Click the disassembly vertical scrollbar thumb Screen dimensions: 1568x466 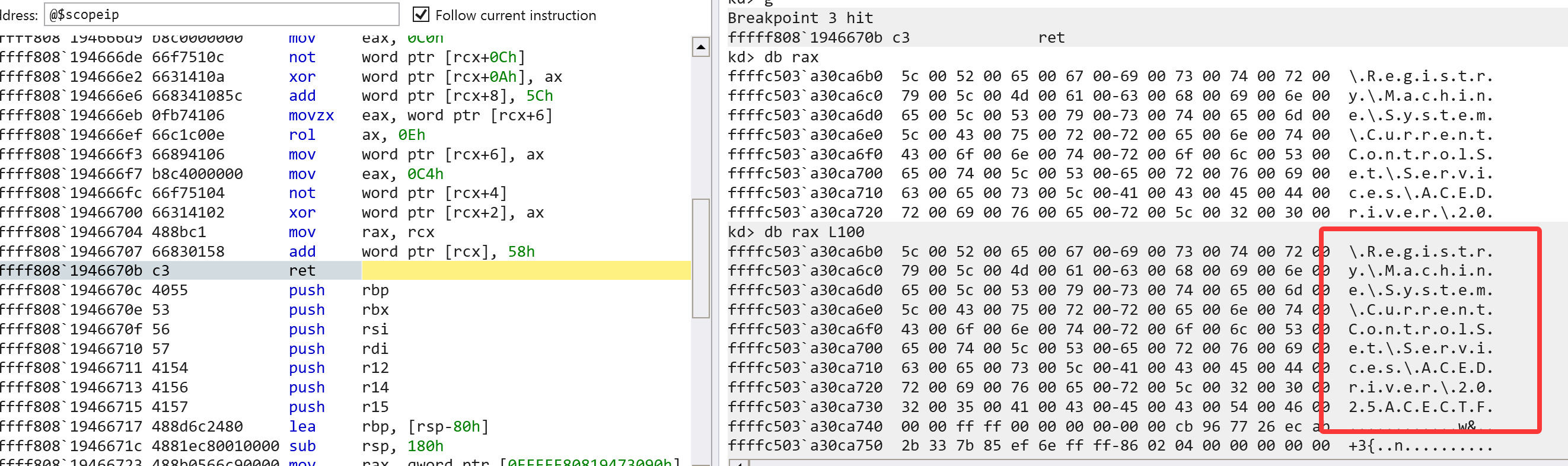[x=700, y=258]
